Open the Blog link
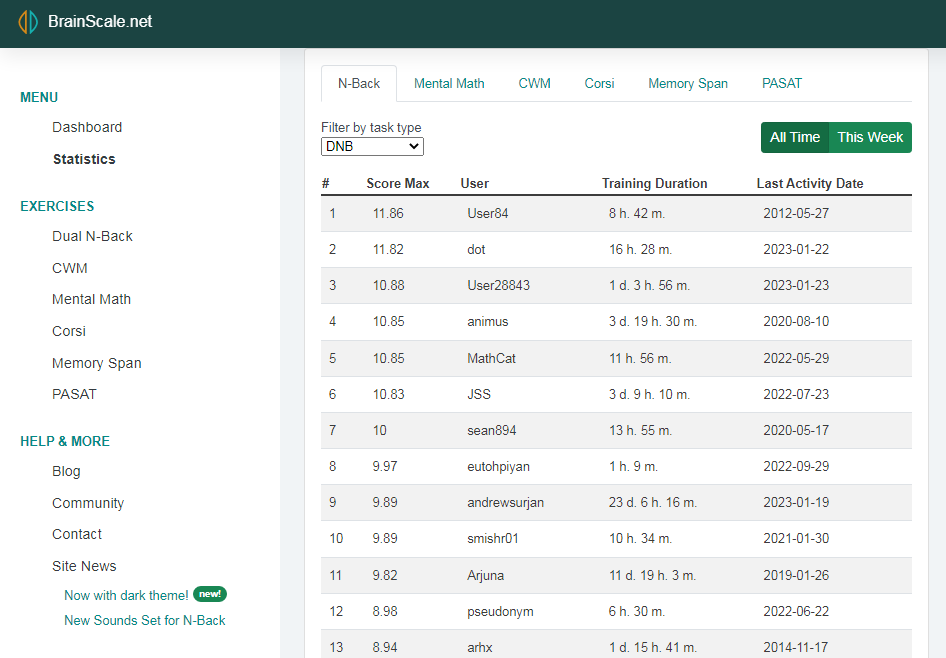Screen dimensions: 946x658 pyautogui.click(x=66, y=471)
